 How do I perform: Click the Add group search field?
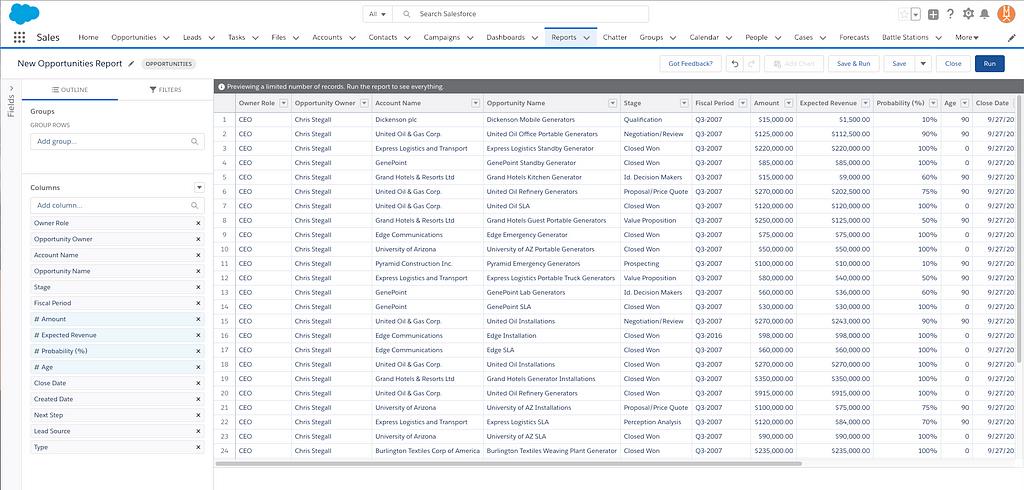[x=117, y=141]
